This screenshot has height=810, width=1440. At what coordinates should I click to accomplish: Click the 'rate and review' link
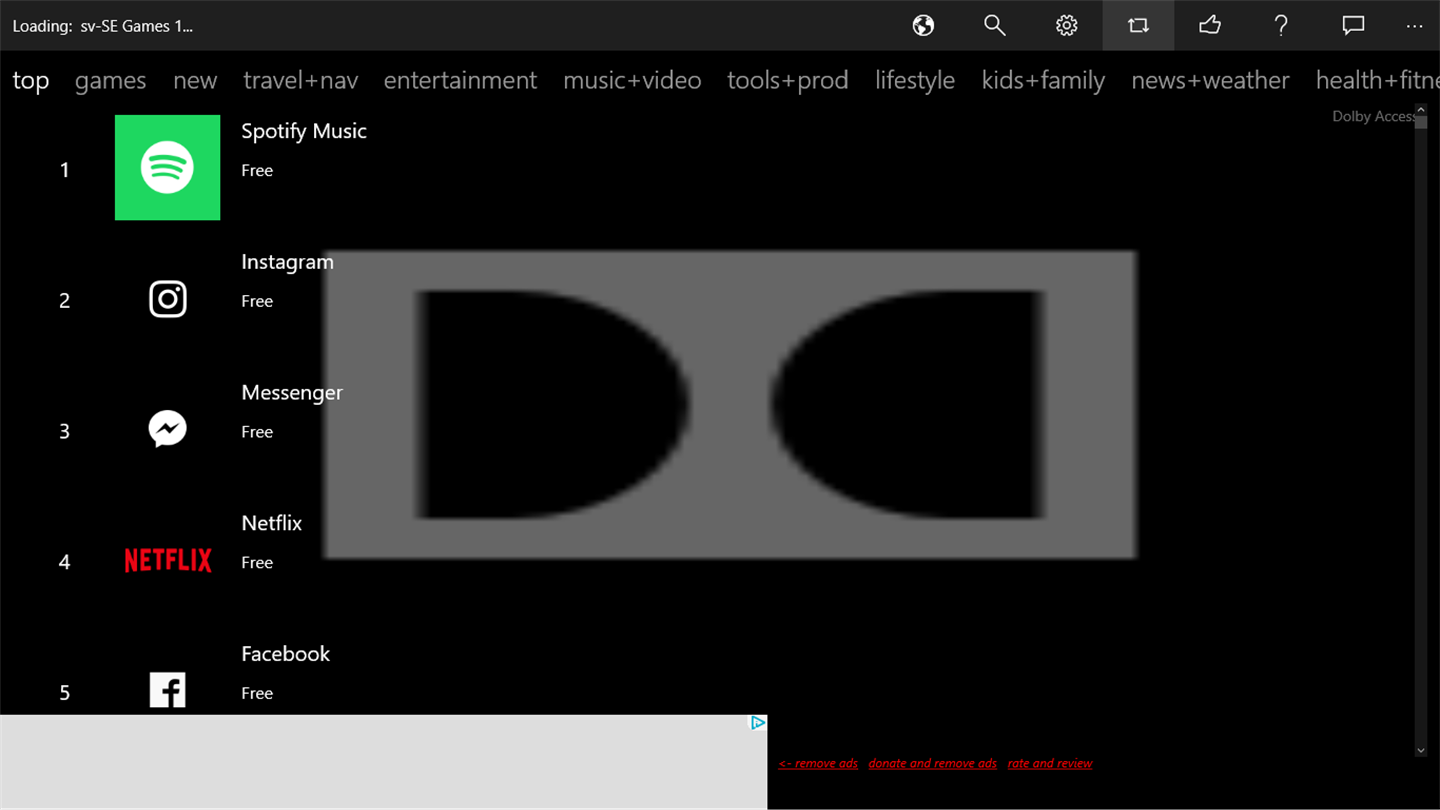coord(1050,763)
